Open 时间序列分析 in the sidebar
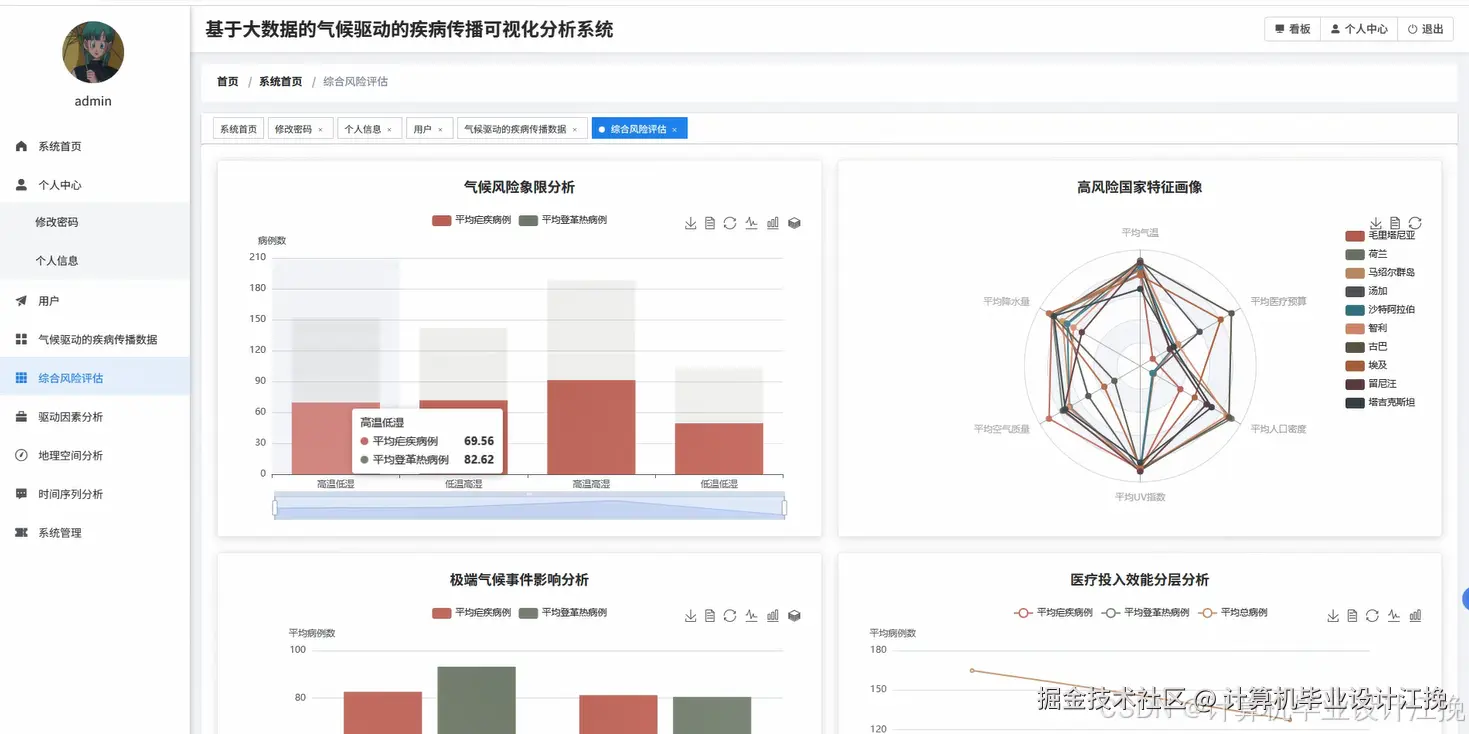Screen dimensions: 1469x734 click(95, 494)
